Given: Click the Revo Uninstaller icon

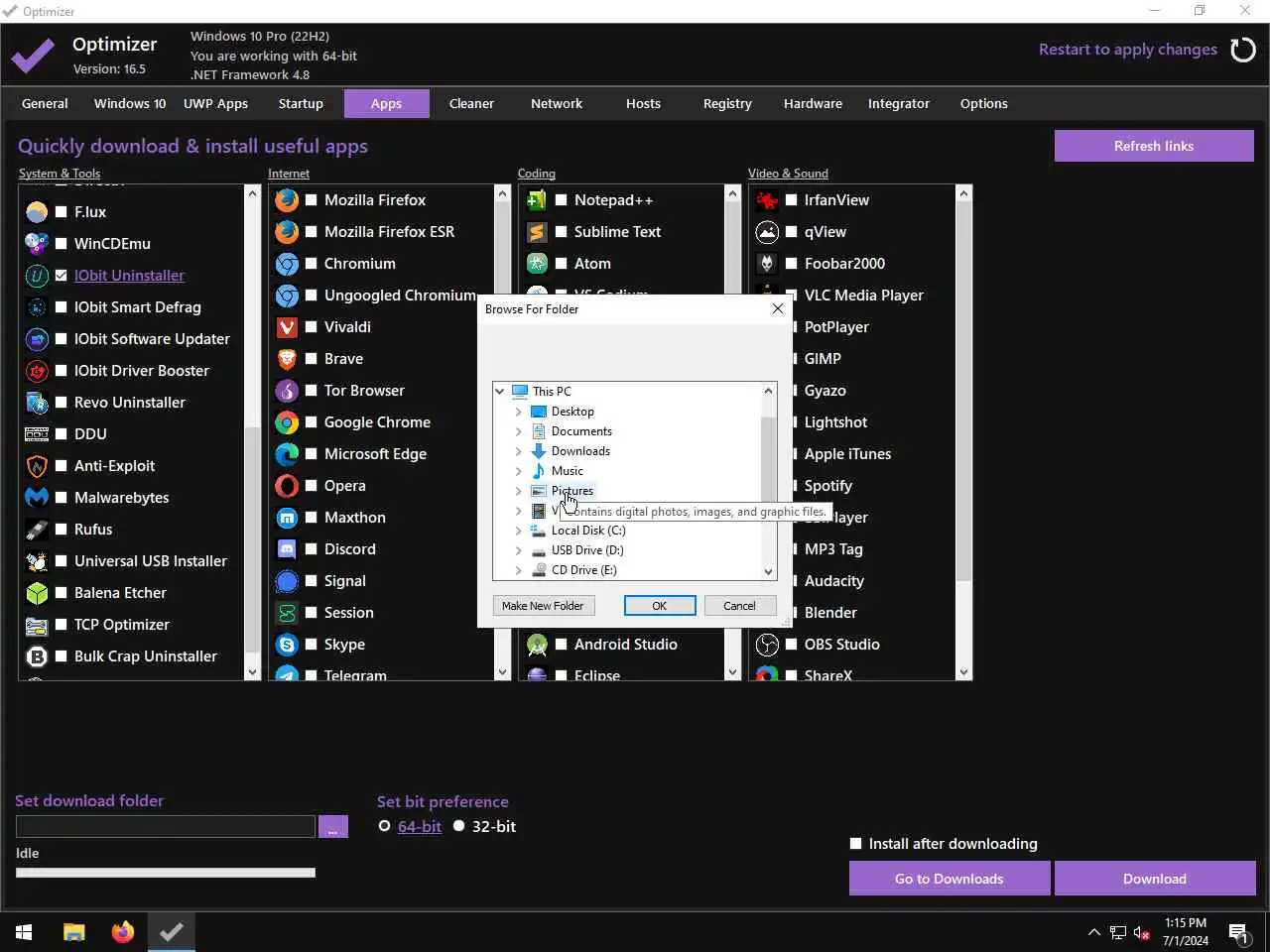Looking at the screenshot, I should click(37, 403).
